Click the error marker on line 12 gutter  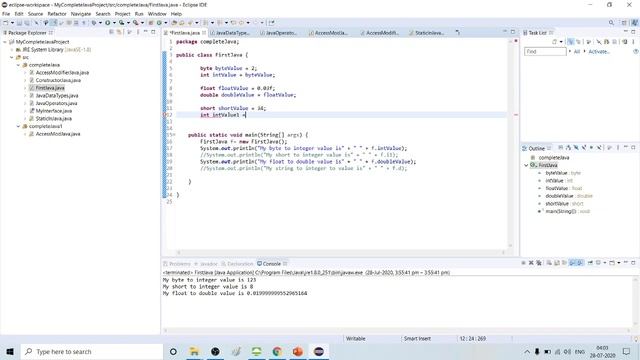pyautogui.click(x=165, y=115)
